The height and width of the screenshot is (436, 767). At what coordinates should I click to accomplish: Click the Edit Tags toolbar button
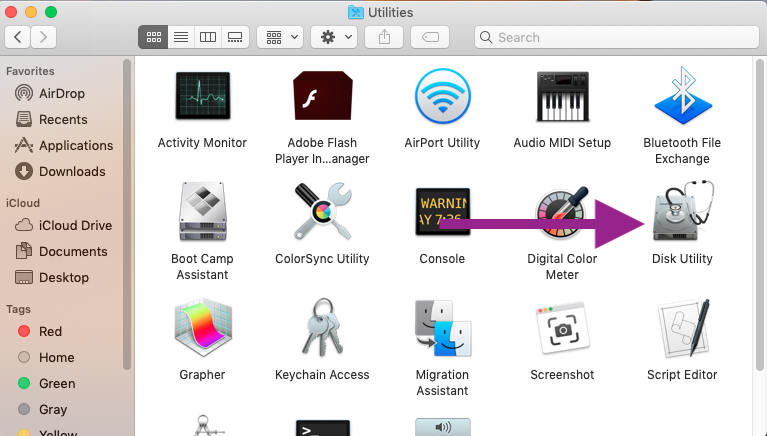[x=430, y=37]
